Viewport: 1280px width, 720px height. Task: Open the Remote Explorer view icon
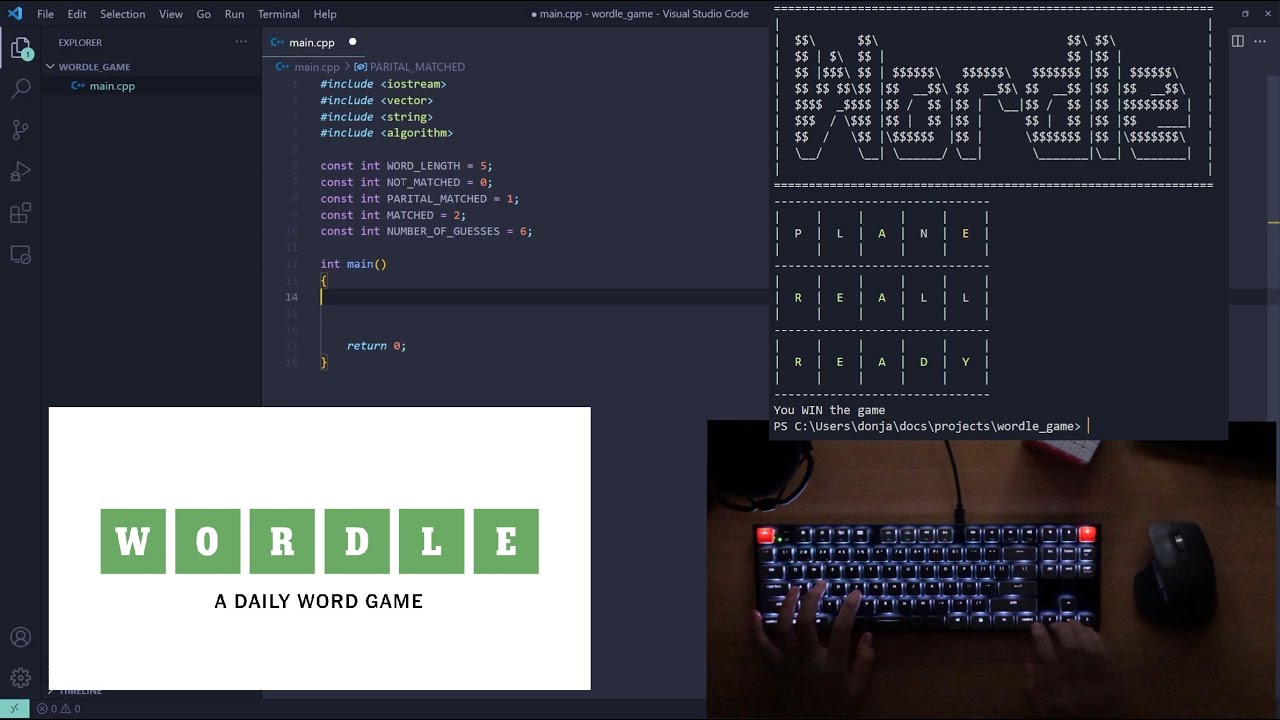coord(20,255)
